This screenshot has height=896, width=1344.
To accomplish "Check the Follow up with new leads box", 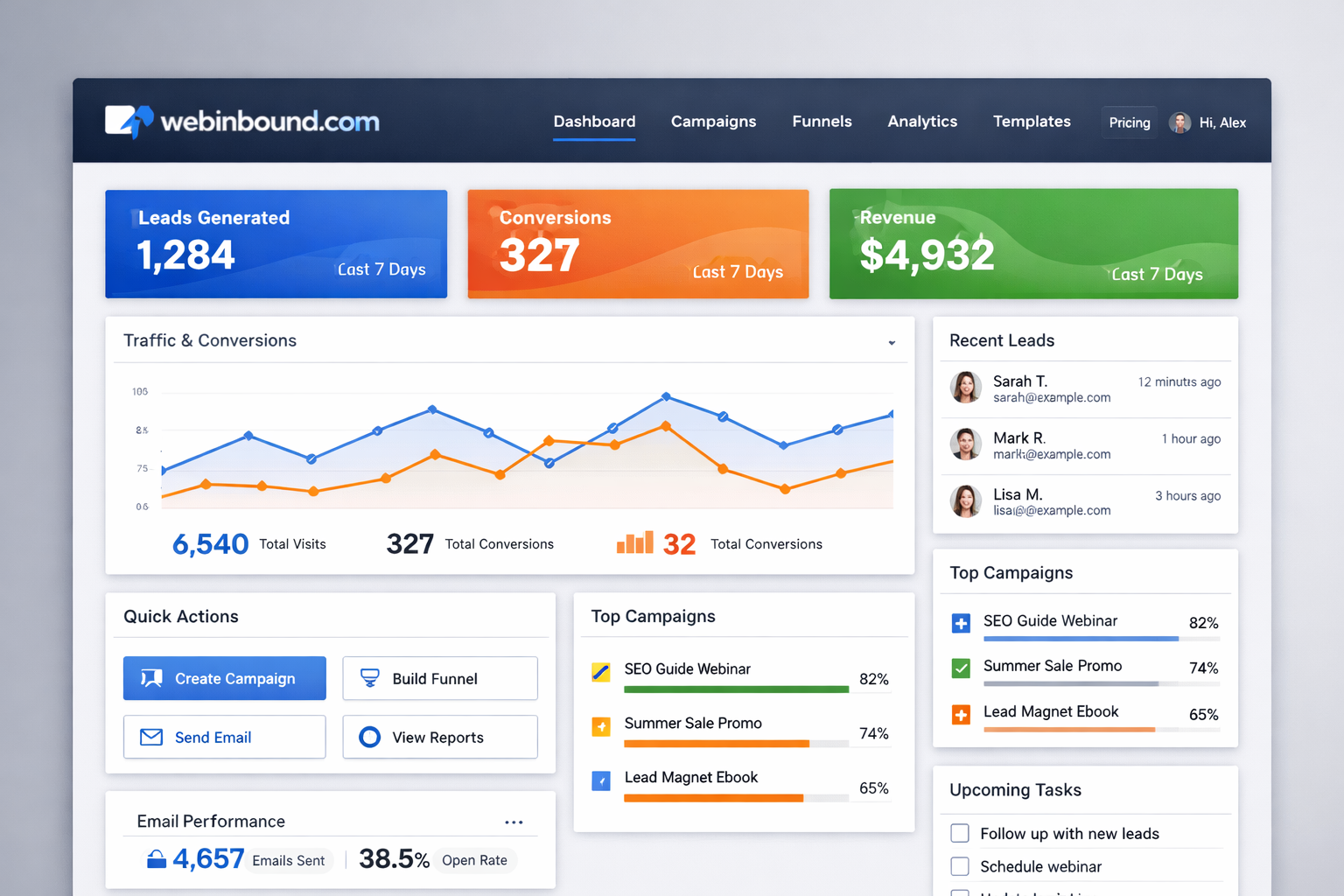I will point(960,833).
